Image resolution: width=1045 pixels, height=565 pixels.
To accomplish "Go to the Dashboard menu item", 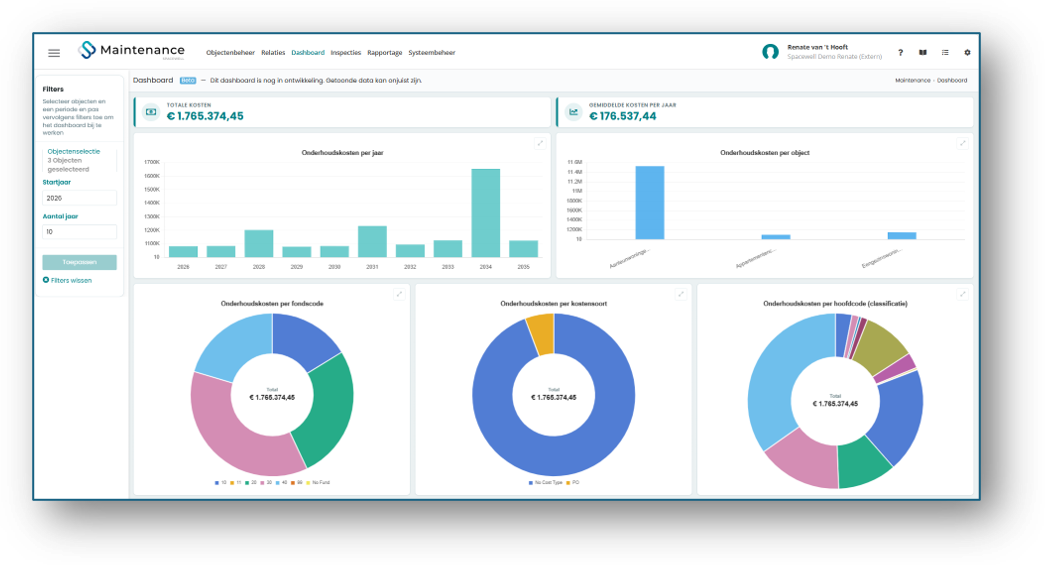I will pyautogui.click(x=308, y=53).
